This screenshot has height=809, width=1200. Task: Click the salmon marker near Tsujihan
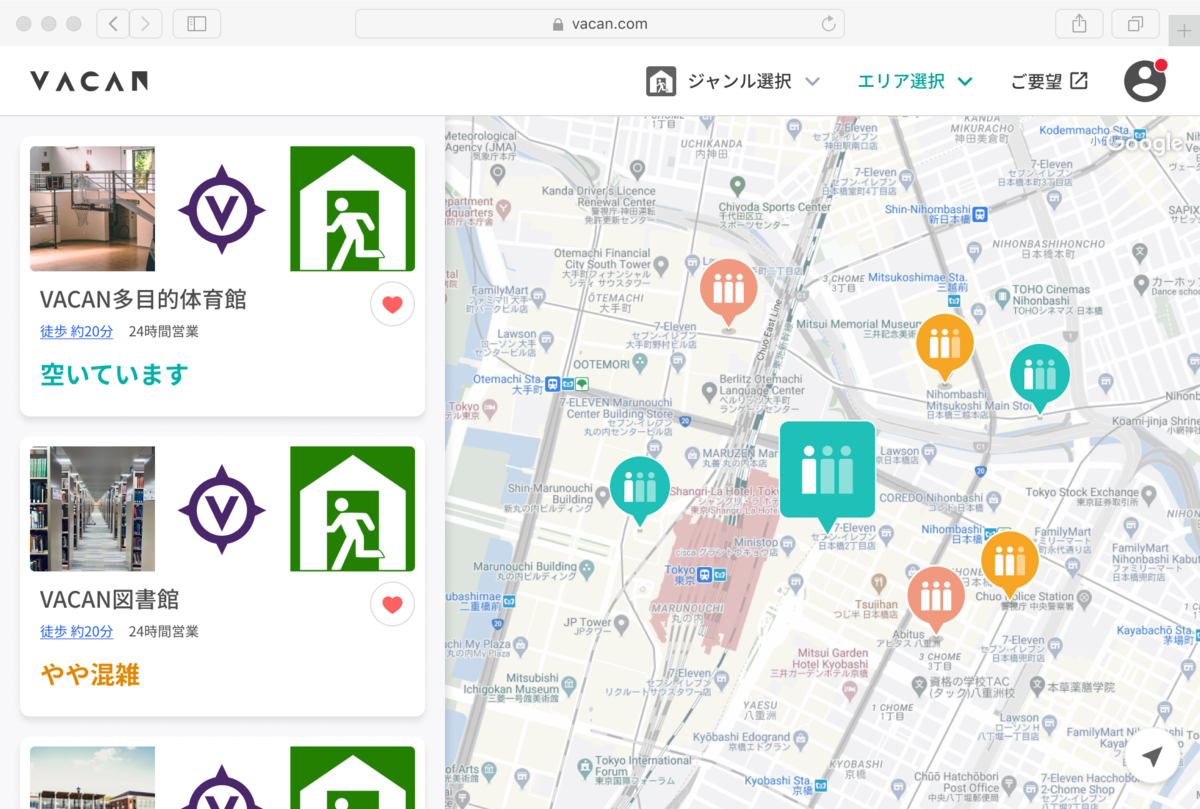tap(935, 595)
